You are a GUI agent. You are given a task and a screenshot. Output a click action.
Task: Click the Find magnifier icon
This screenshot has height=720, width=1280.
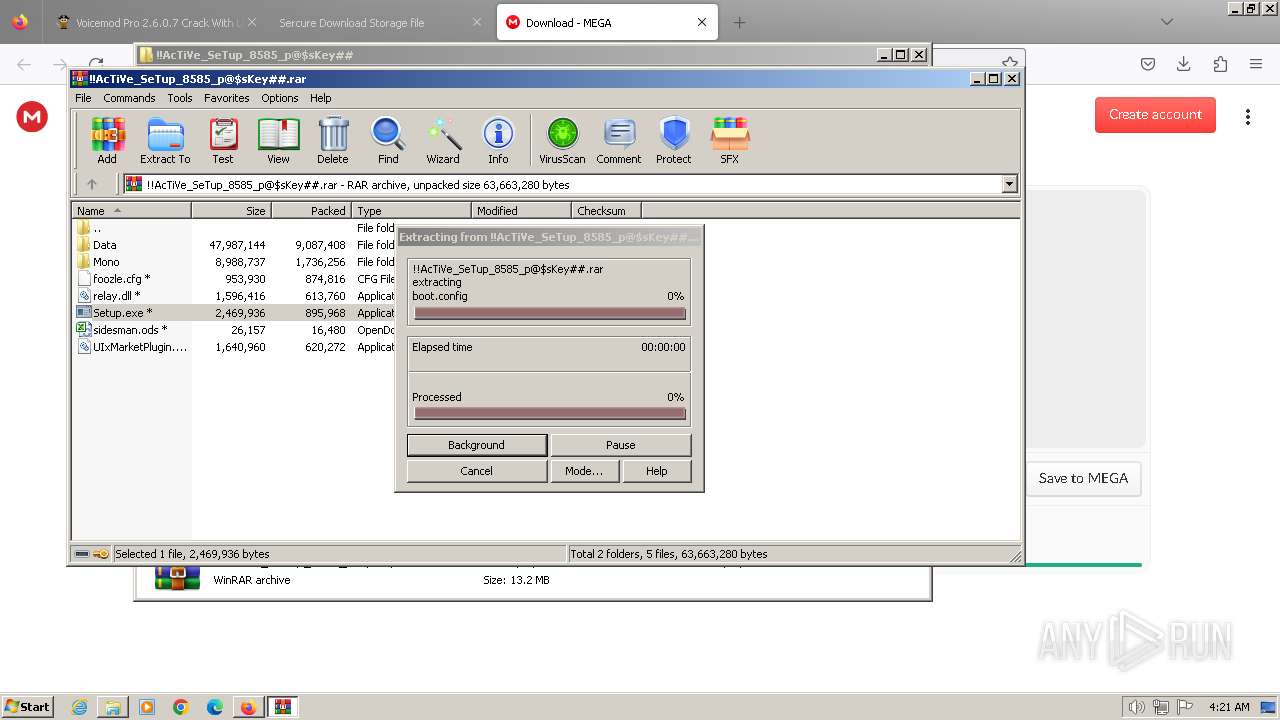(x=388, y=140)
